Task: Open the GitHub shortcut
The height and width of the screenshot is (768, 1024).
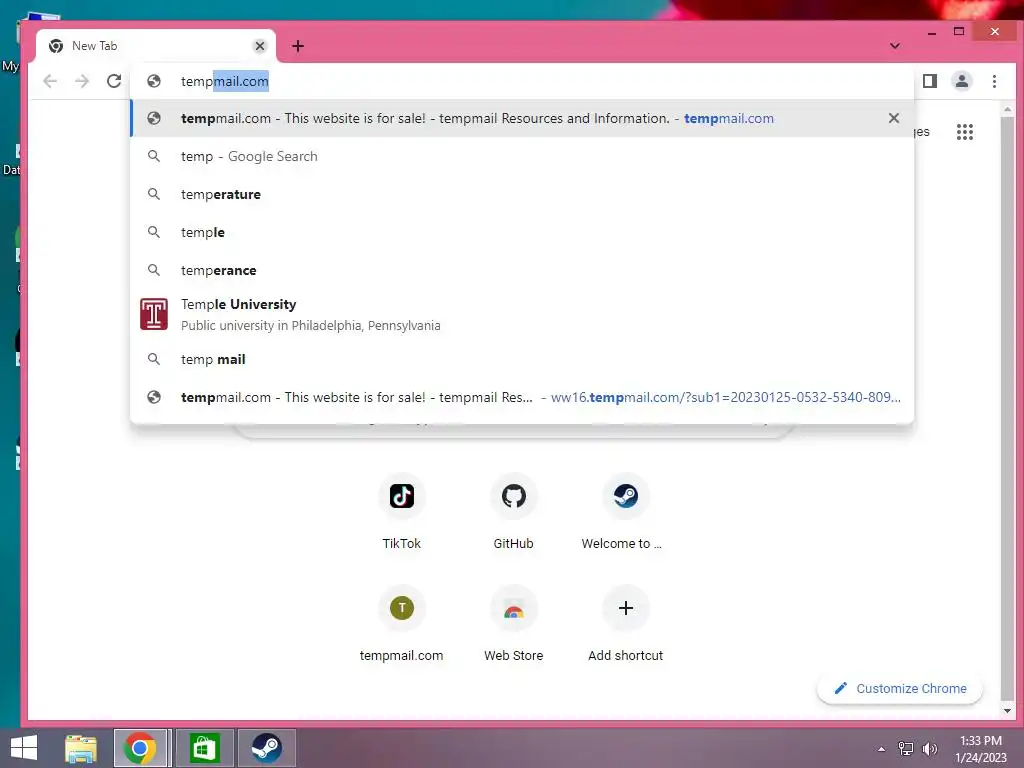Action: (514, 511)
